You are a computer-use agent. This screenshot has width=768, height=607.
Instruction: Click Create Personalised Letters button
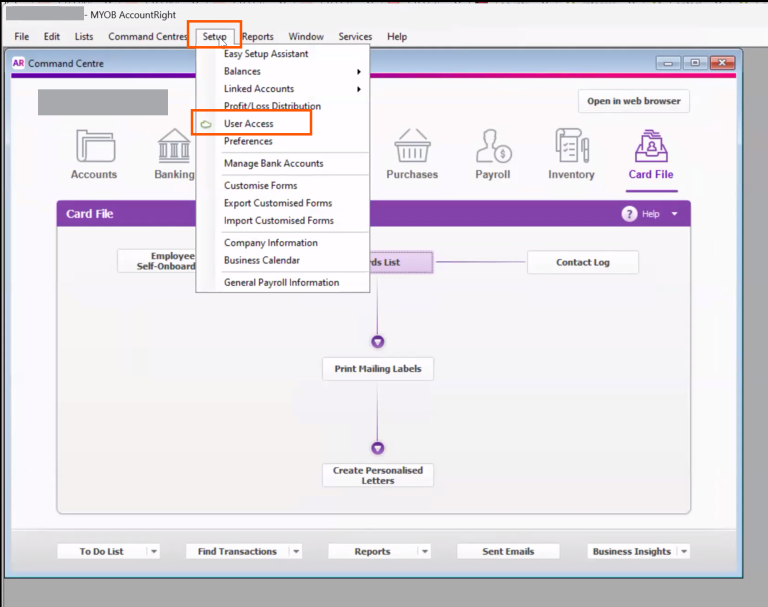click(378, 475)
